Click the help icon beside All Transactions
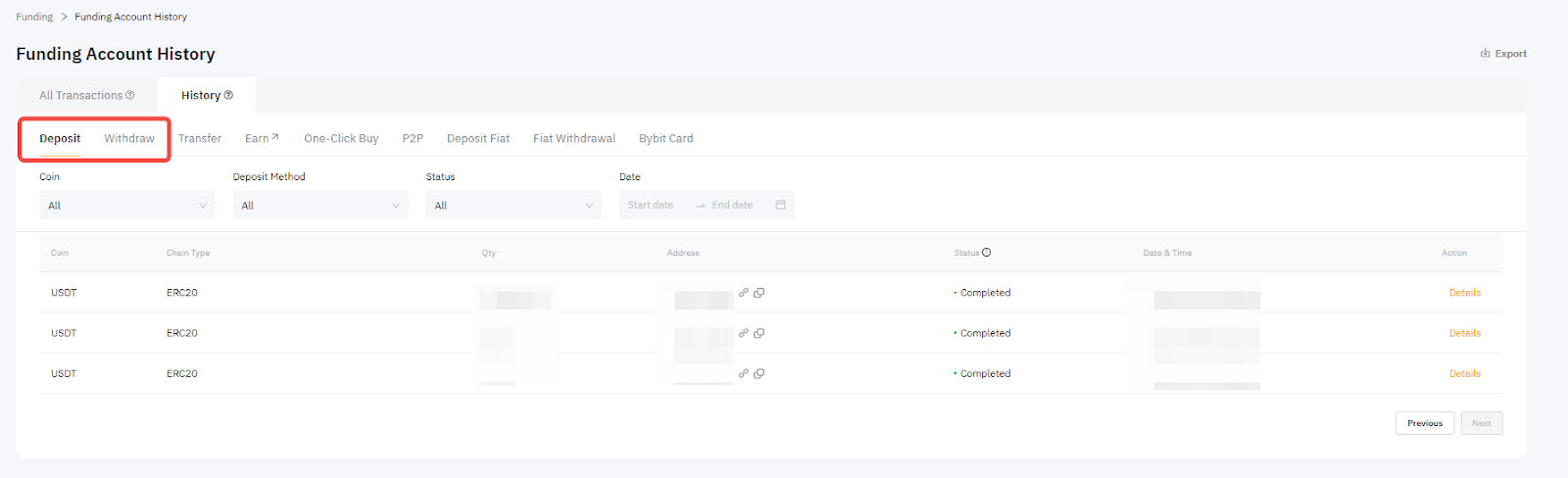 130,95
